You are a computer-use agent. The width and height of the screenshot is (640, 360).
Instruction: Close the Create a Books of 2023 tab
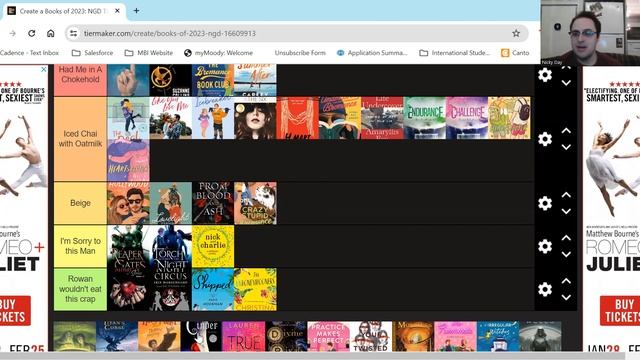tap(117, 11)
